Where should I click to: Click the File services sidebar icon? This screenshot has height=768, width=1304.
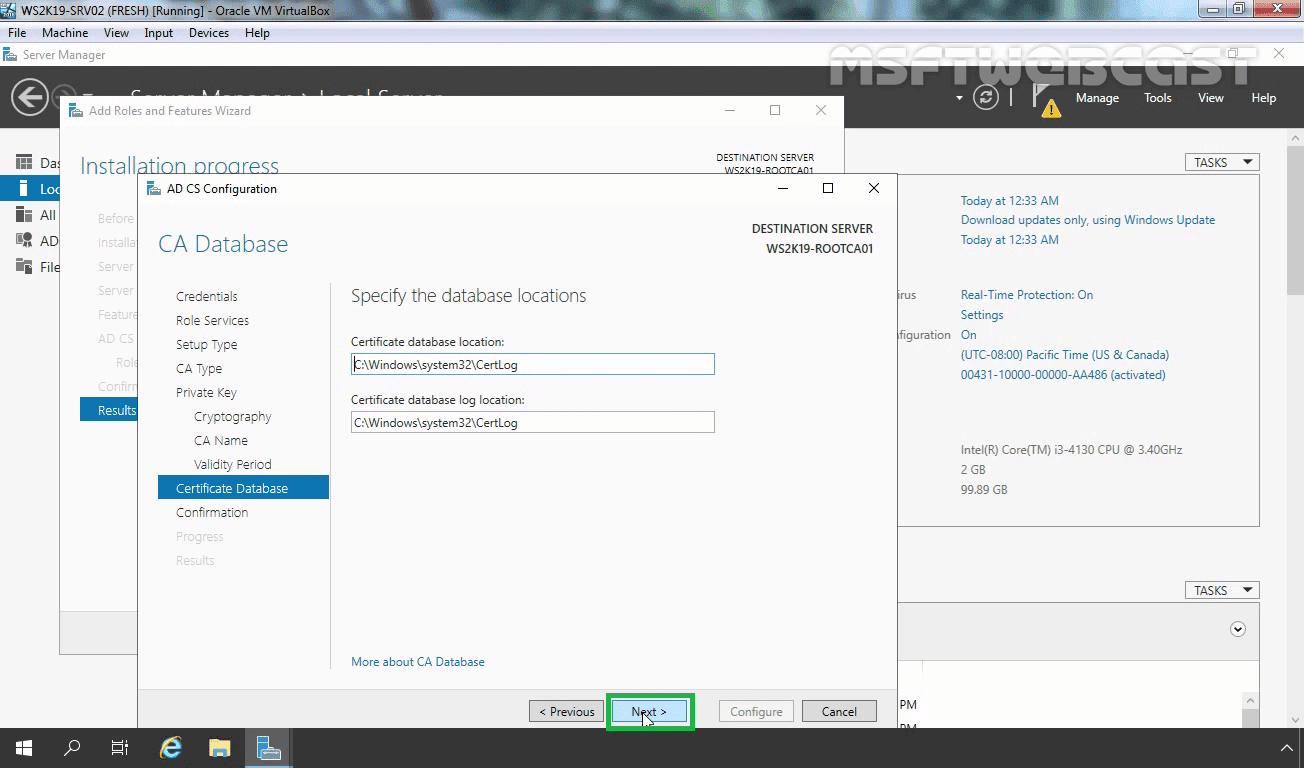point(24,266)
